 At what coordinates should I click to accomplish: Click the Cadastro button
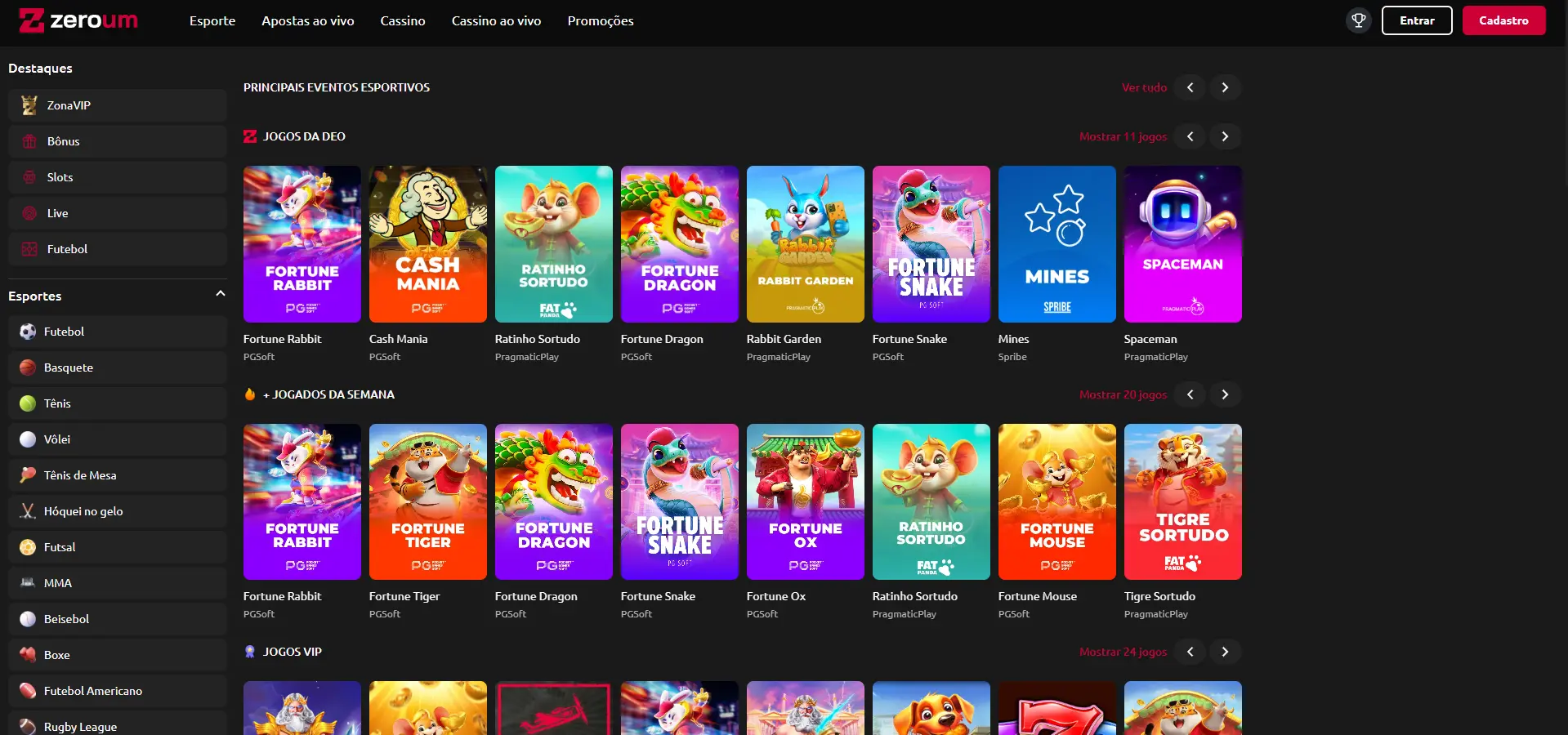1503,20
